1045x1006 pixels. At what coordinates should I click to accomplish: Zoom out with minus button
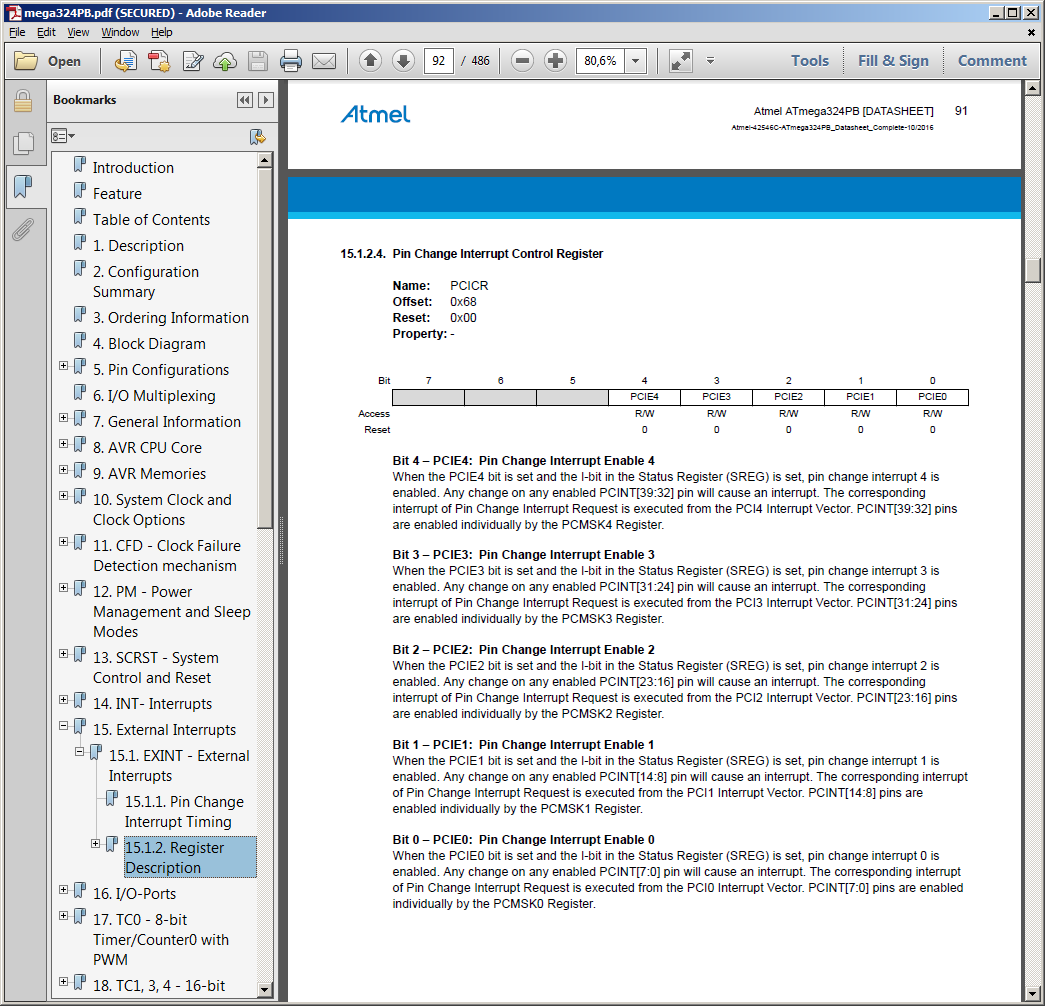coord(522,61)
